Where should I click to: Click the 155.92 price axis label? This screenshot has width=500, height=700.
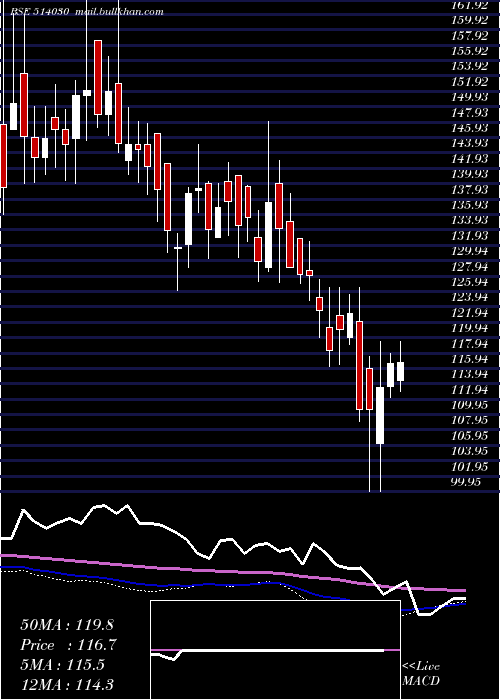(x=469, y=51)
